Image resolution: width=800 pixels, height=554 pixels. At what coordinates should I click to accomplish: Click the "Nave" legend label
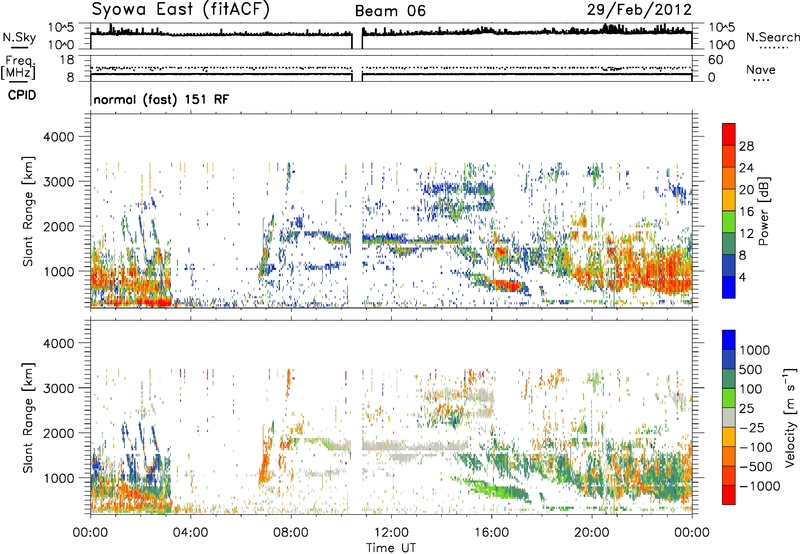[761, 69]
